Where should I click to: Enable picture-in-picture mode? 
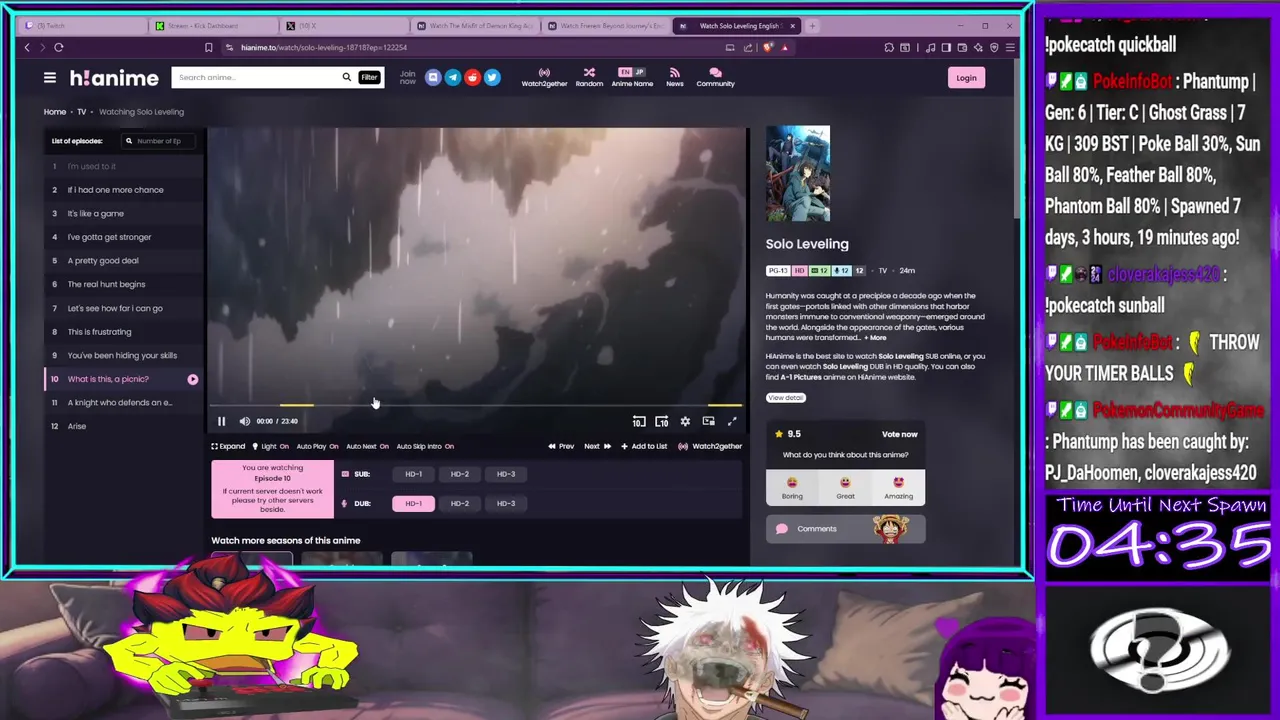point(708,421)
